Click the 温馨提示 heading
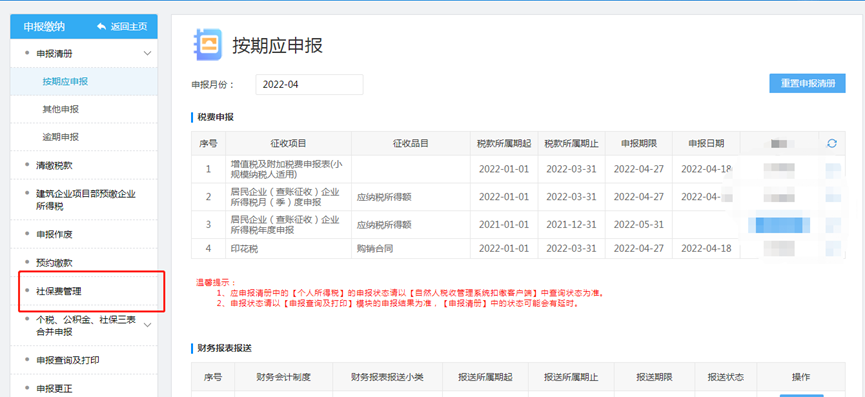865x397 pixels. [216, 282]
